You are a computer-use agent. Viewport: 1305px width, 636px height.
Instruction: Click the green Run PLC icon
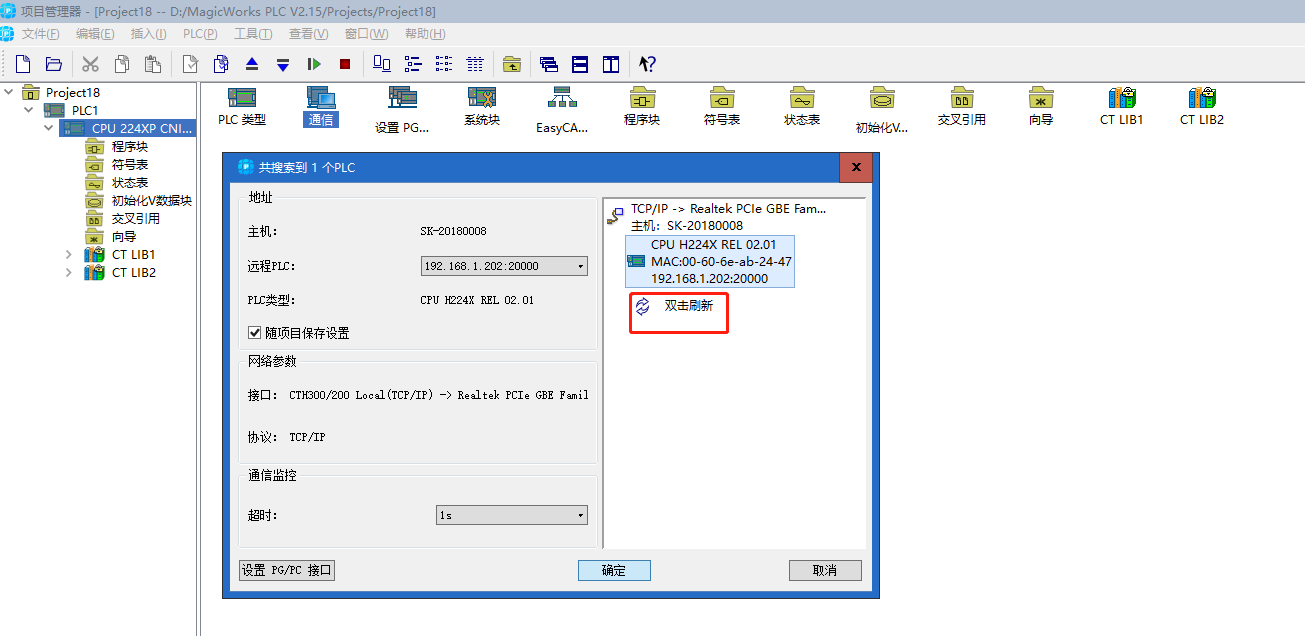pyautogui.click(x=314, y=64)
